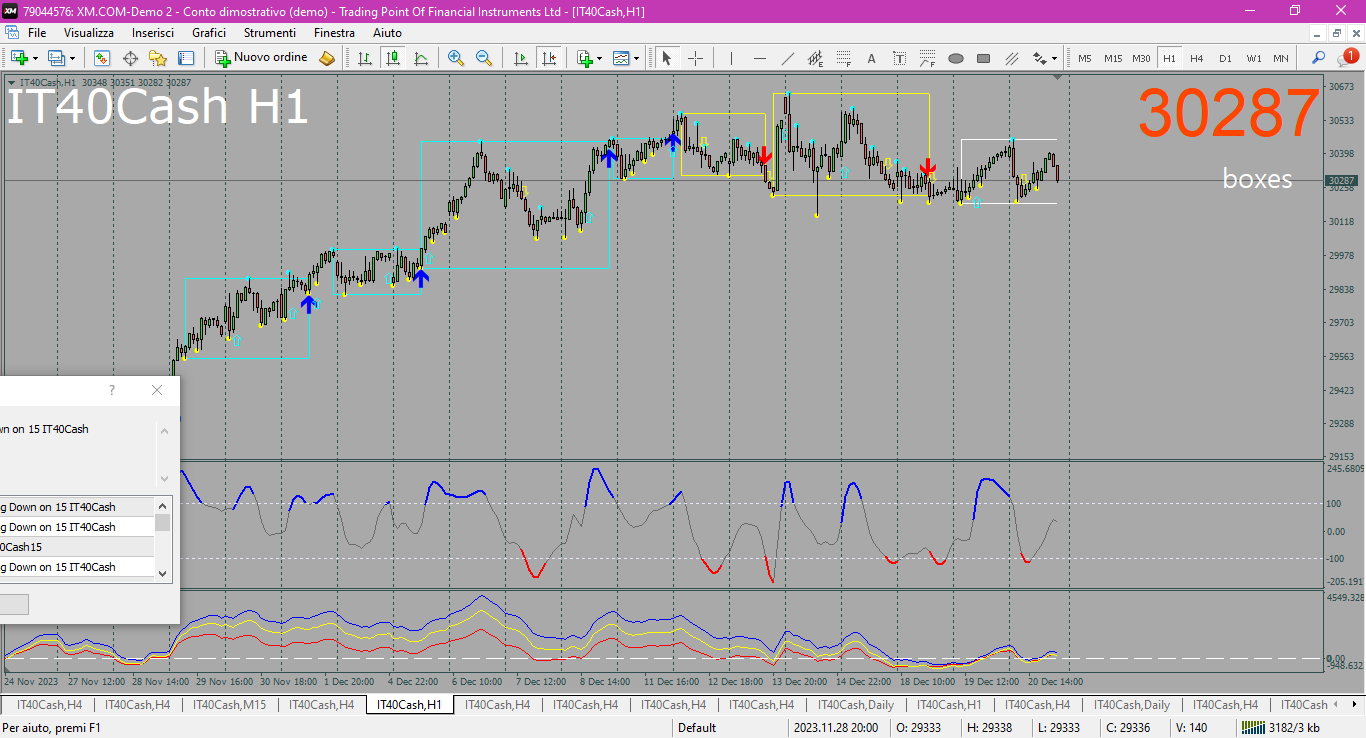1366x738 pixels.
Task: Select the Fibonacci Retracement tool
Action: click(x=843, y=58)
